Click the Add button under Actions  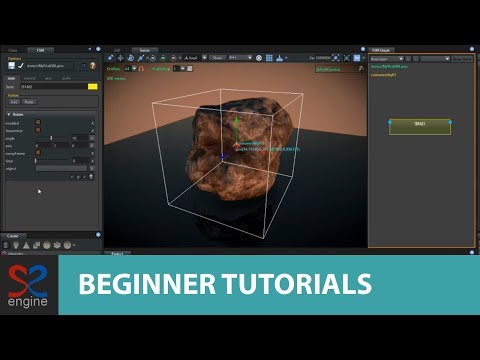(x=14, y=102)
